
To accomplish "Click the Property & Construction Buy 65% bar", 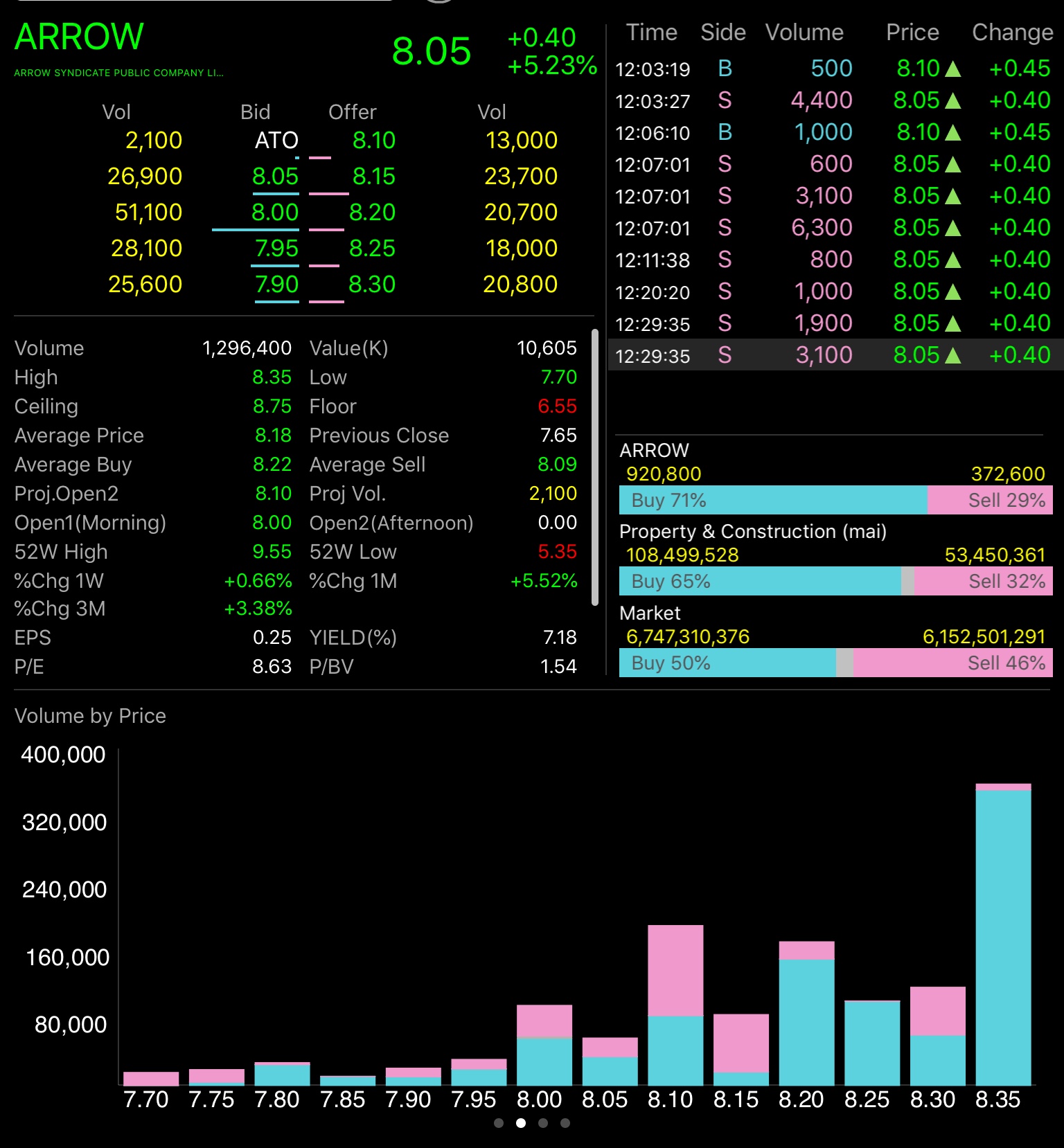I will click(760, 581).
